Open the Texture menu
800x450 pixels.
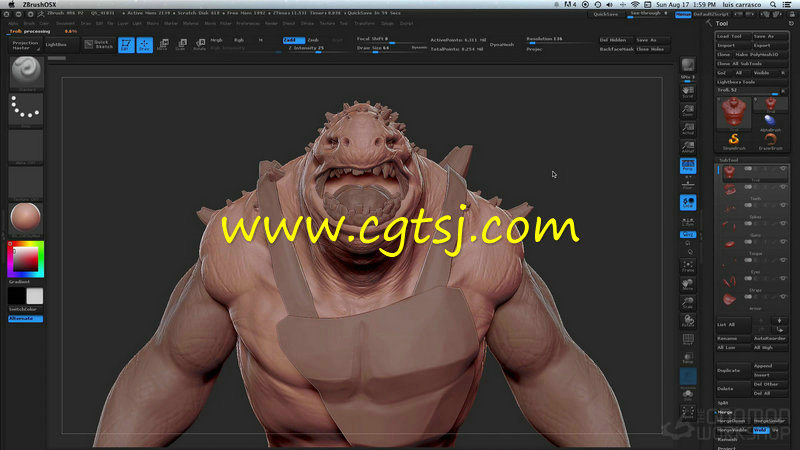(x=327, y=23)
